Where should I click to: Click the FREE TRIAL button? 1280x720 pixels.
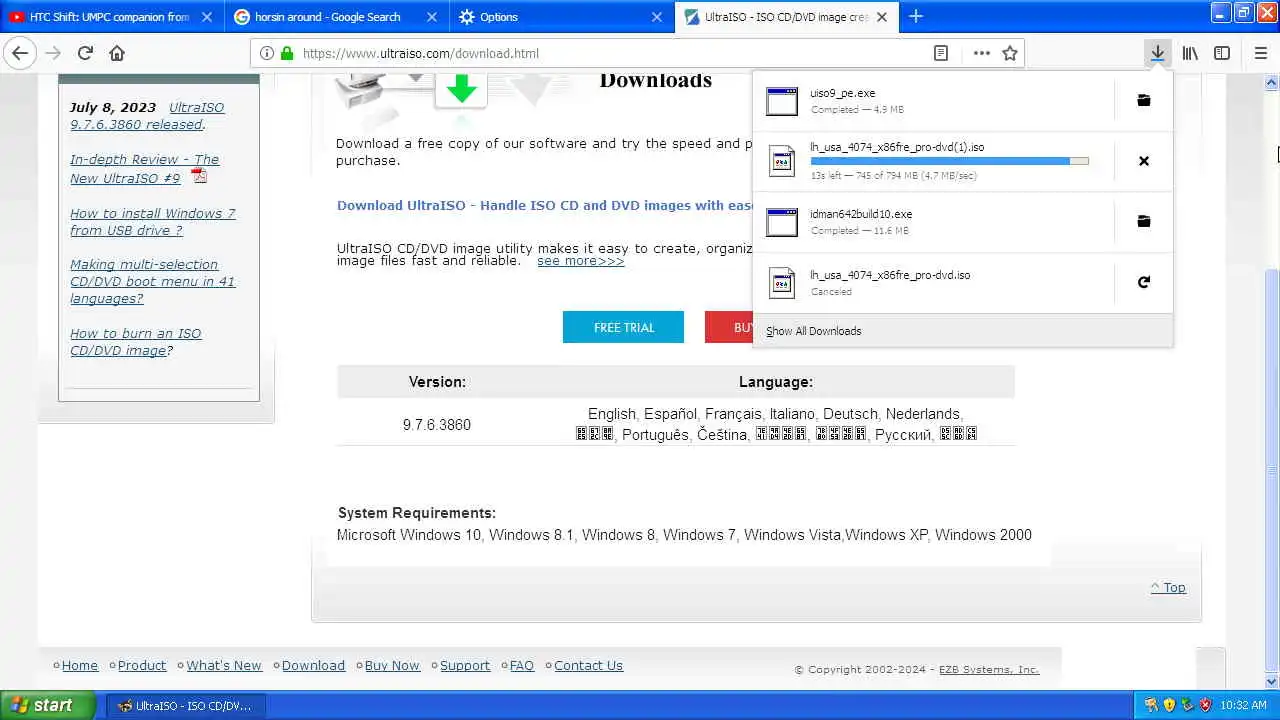pos(623,327)
